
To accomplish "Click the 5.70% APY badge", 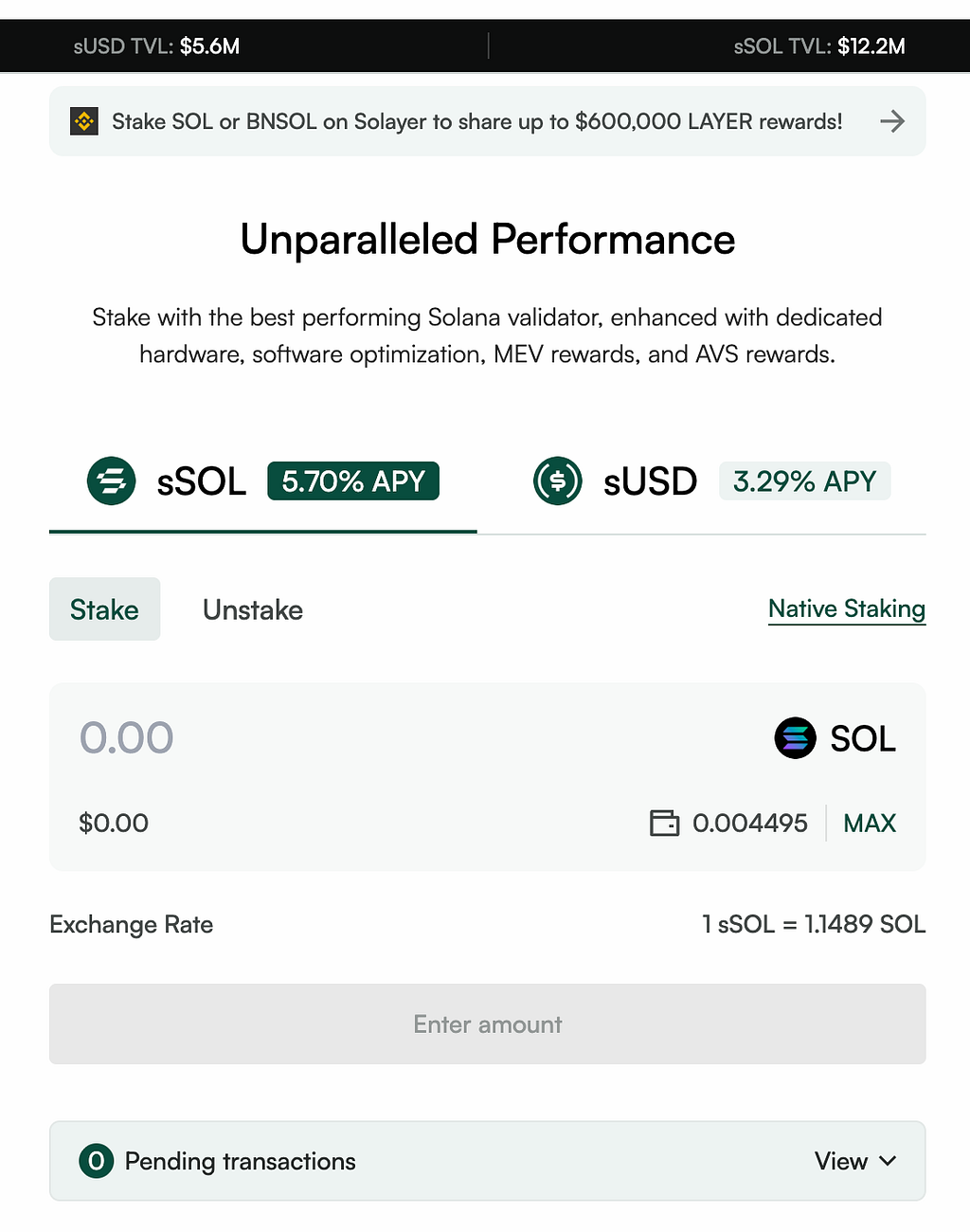I will 353,481.
